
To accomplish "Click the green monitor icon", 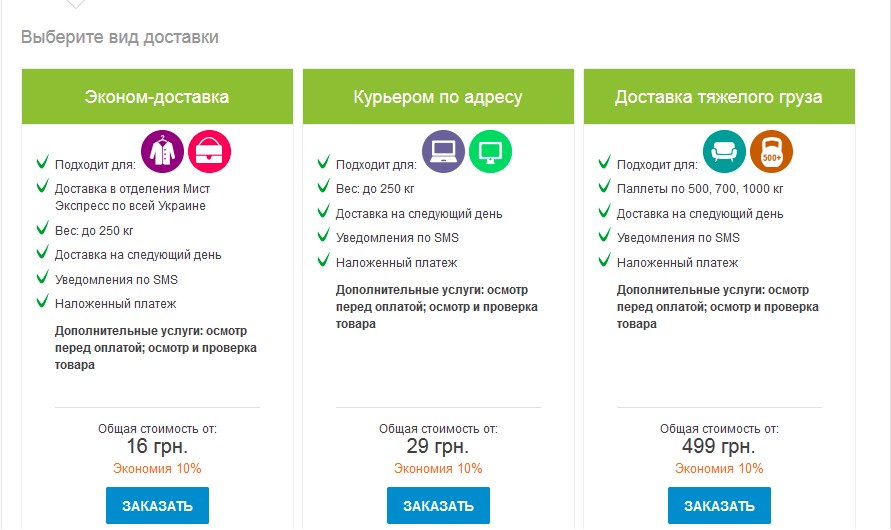I will coord(490,152).
